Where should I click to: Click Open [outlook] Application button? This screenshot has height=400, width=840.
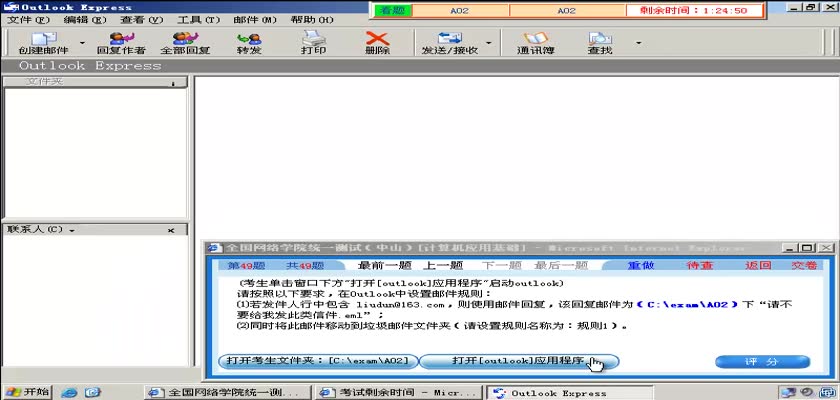519,361
